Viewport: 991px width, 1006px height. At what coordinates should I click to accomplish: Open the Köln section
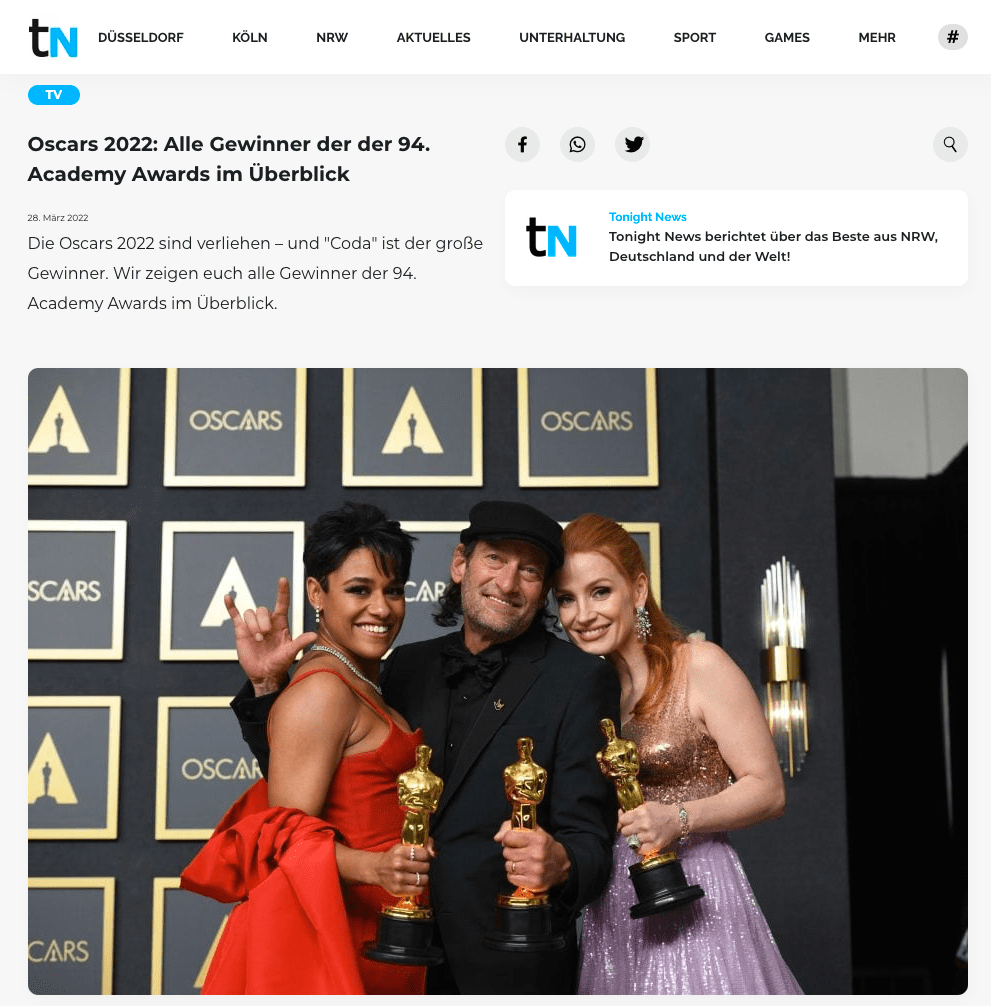coord(250,38)
